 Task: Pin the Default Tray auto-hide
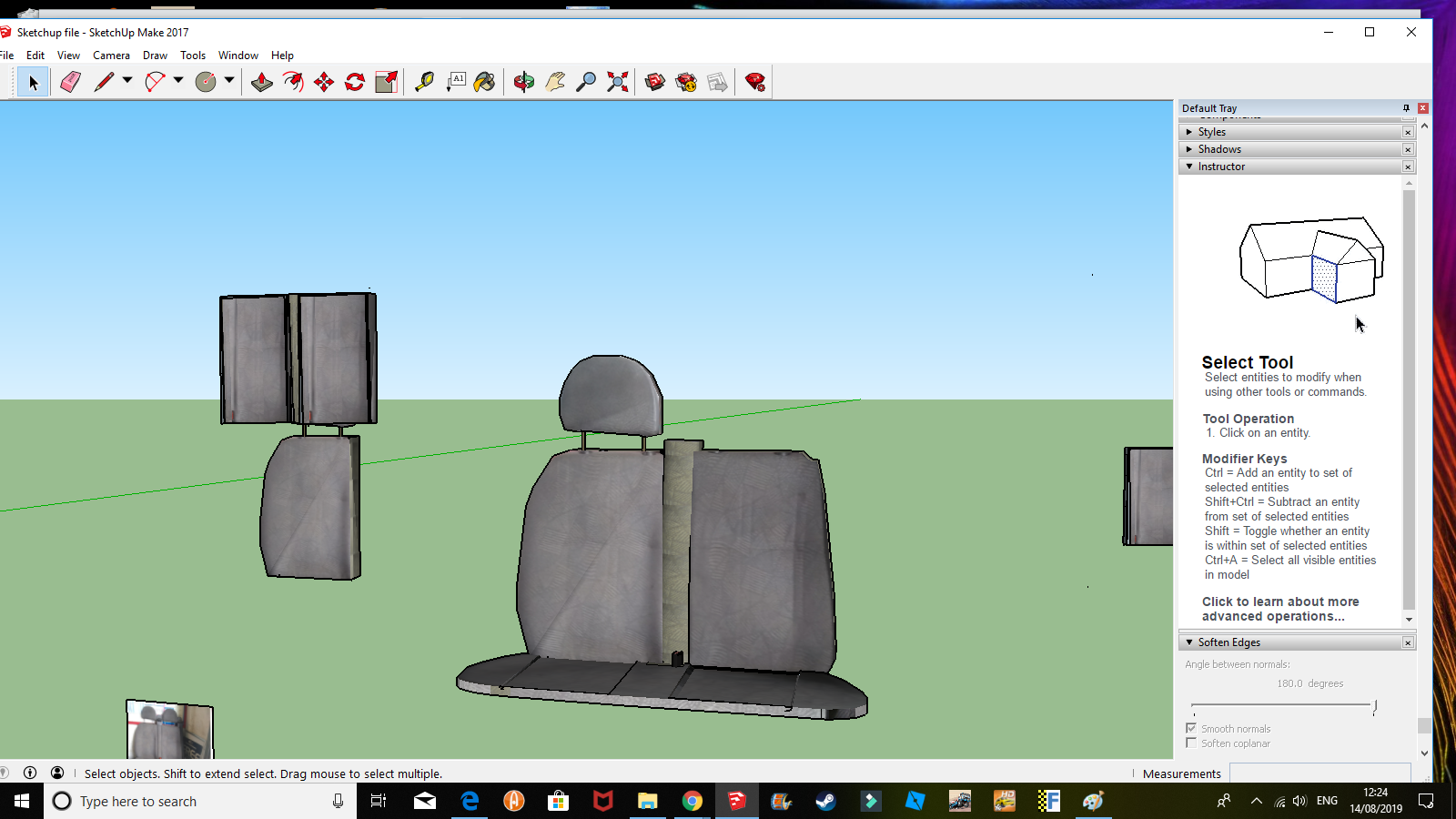click(1406, 108)
